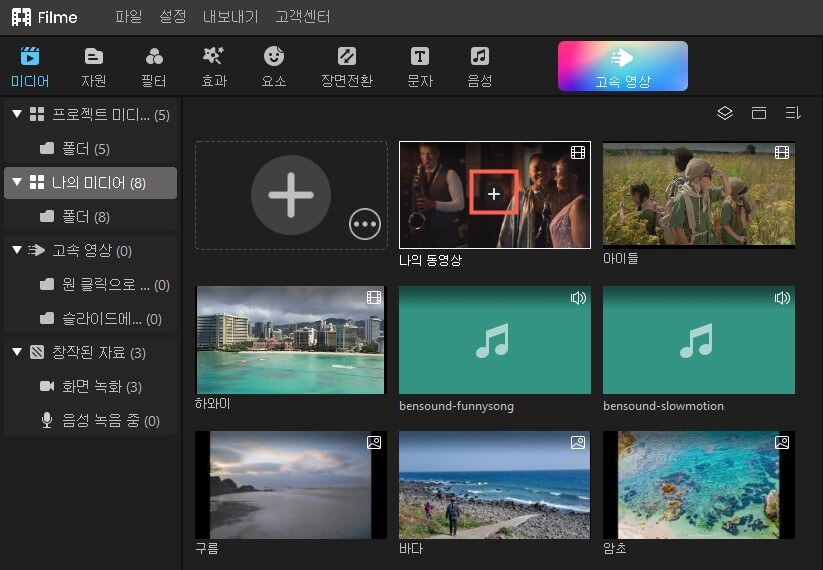Screen dimensions: 823x570
Task: Open the 고객센터 menu
Action: tap(303, 17)
